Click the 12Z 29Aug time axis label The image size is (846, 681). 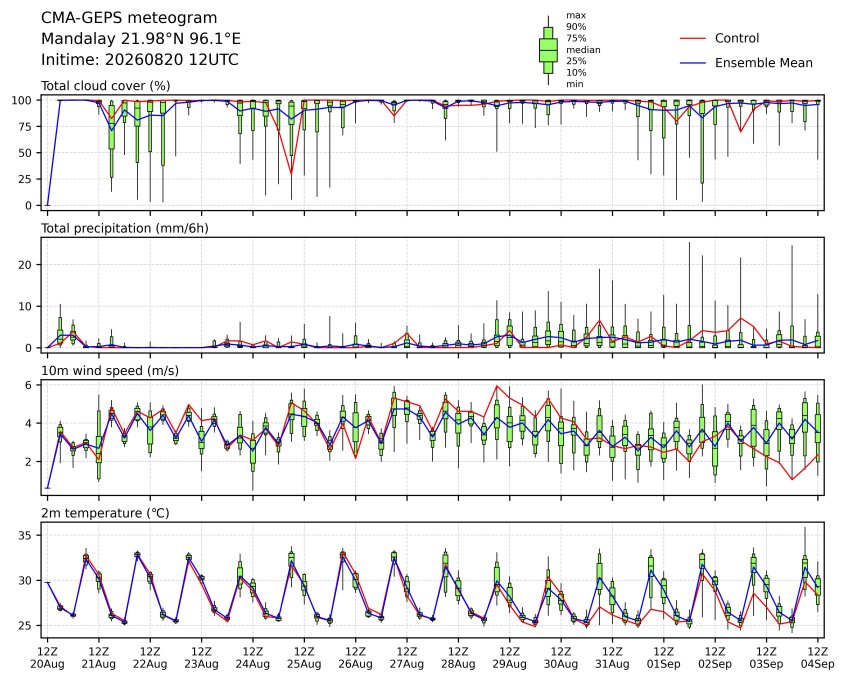tap(509, 658)
